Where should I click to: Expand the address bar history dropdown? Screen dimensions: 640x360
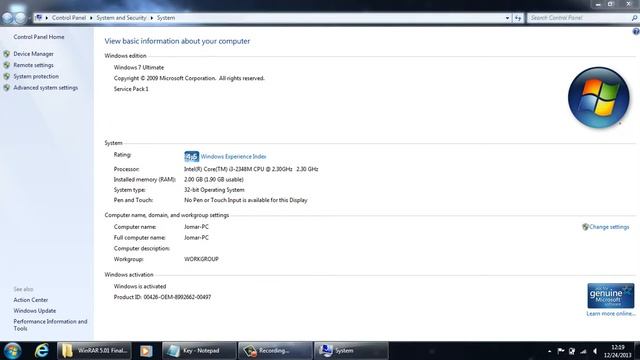point(507,18)
